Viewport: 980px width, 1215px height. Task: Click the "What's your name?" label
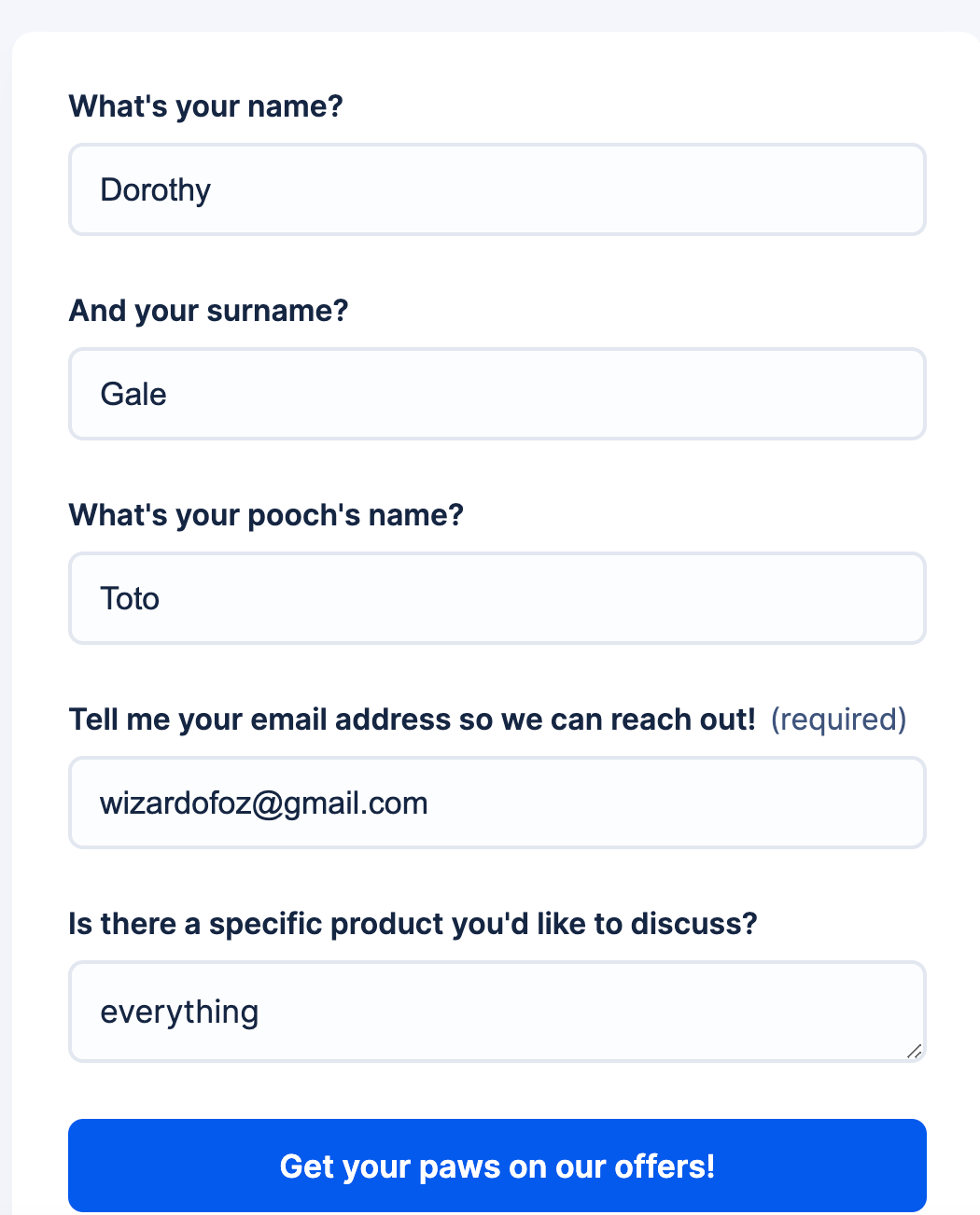coord(206,106)
